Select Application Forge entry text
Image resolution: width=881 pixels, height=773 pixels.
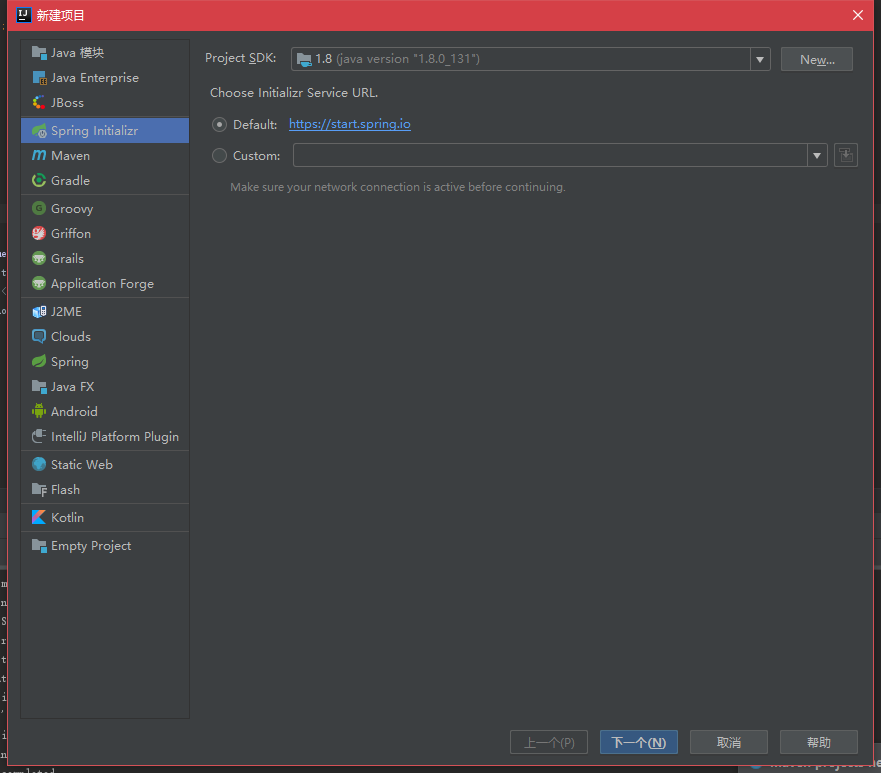[x=102, y=284]
